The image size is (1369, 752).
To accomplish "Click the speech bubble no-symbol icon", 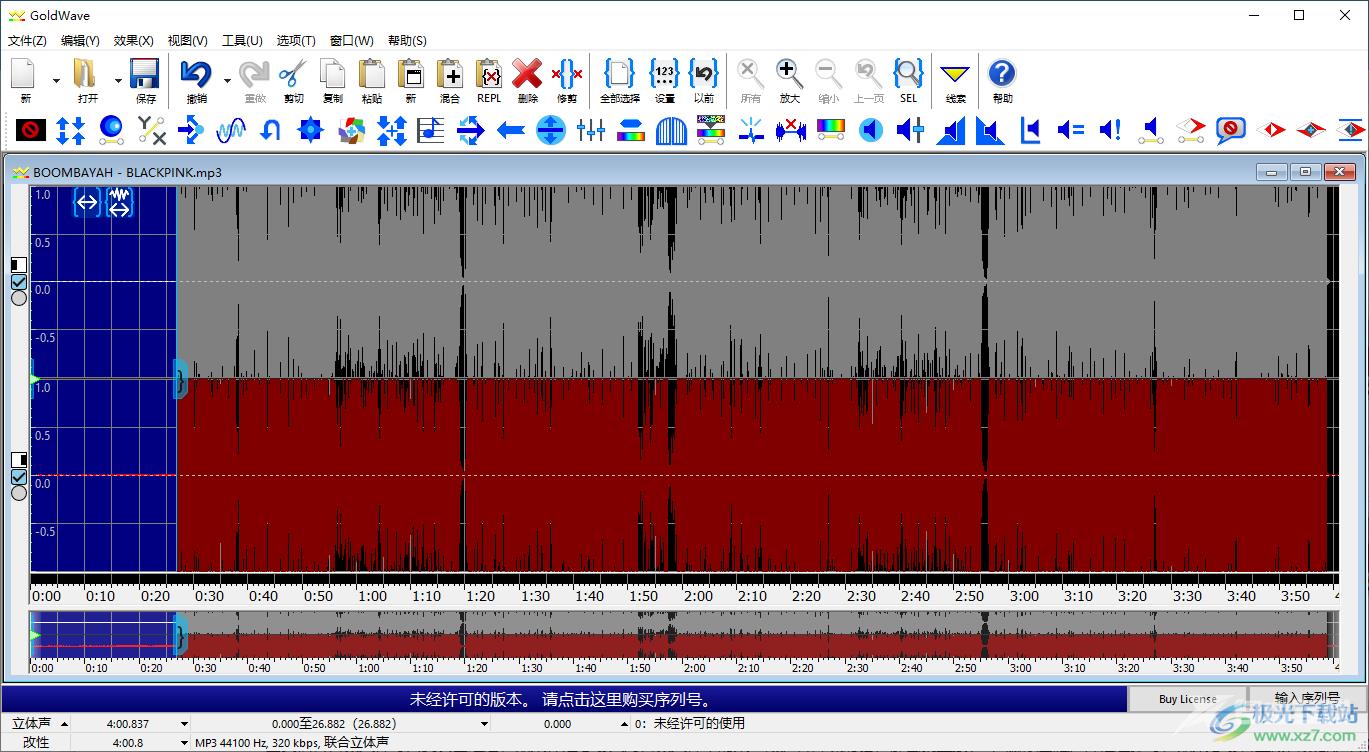I will point(1231,129).
